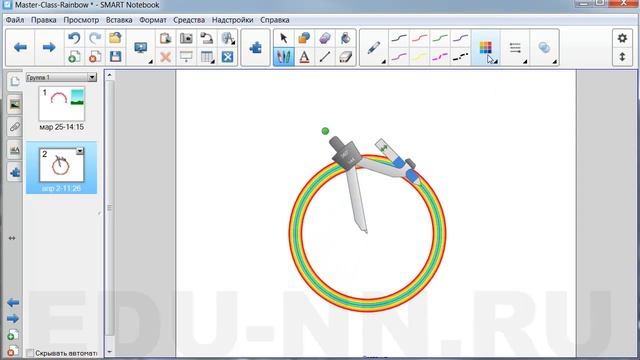Click the screen capture camera icon

click(186, 38)
